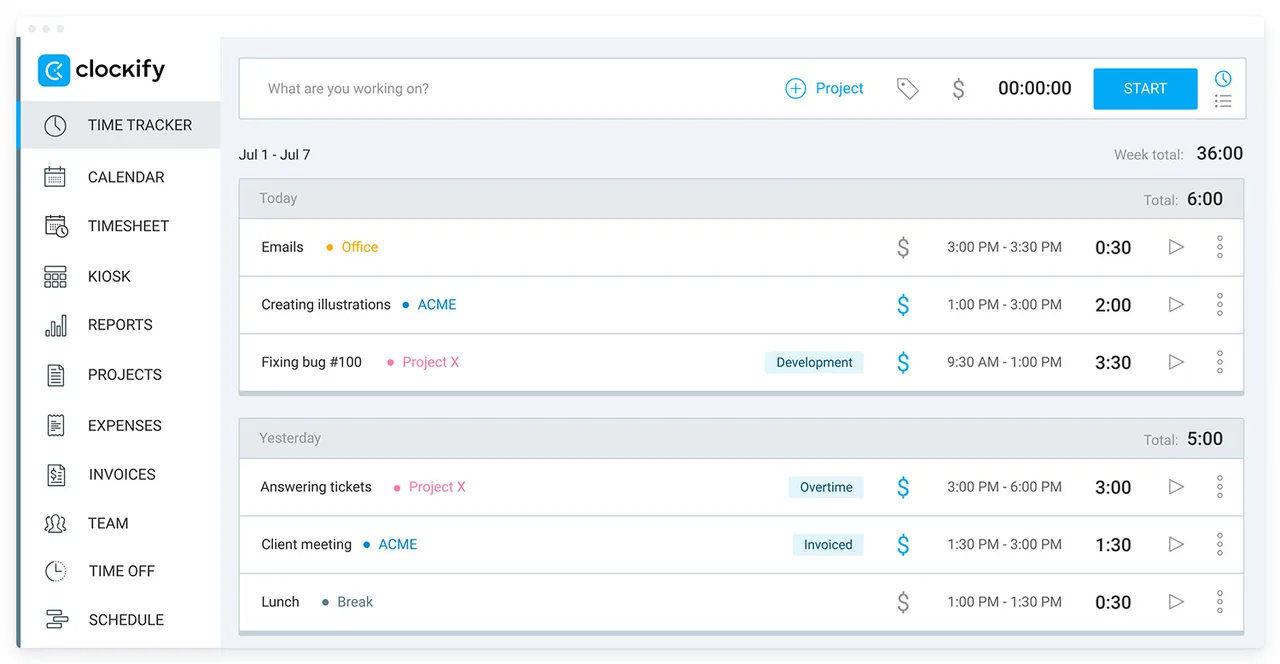The height and width of the screenshot is (664, 1280).
Task: Click the Time Off sidebar icon
Action: (x=56, y=571)
